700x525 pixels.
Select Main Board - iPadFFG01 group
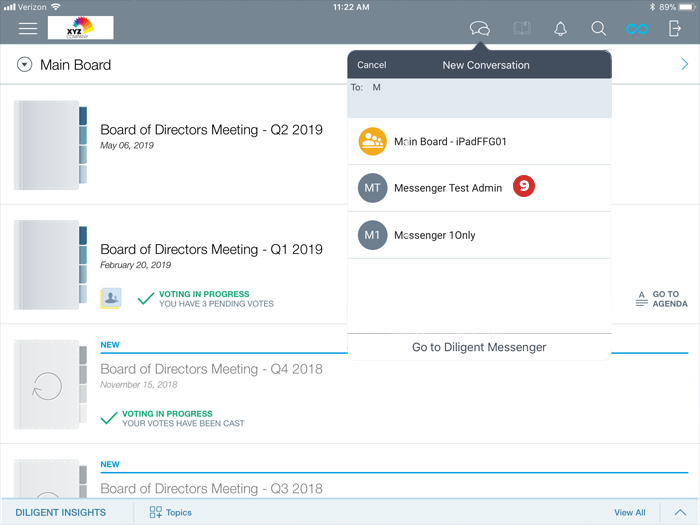pyautogui.click(x=450, y=142)
